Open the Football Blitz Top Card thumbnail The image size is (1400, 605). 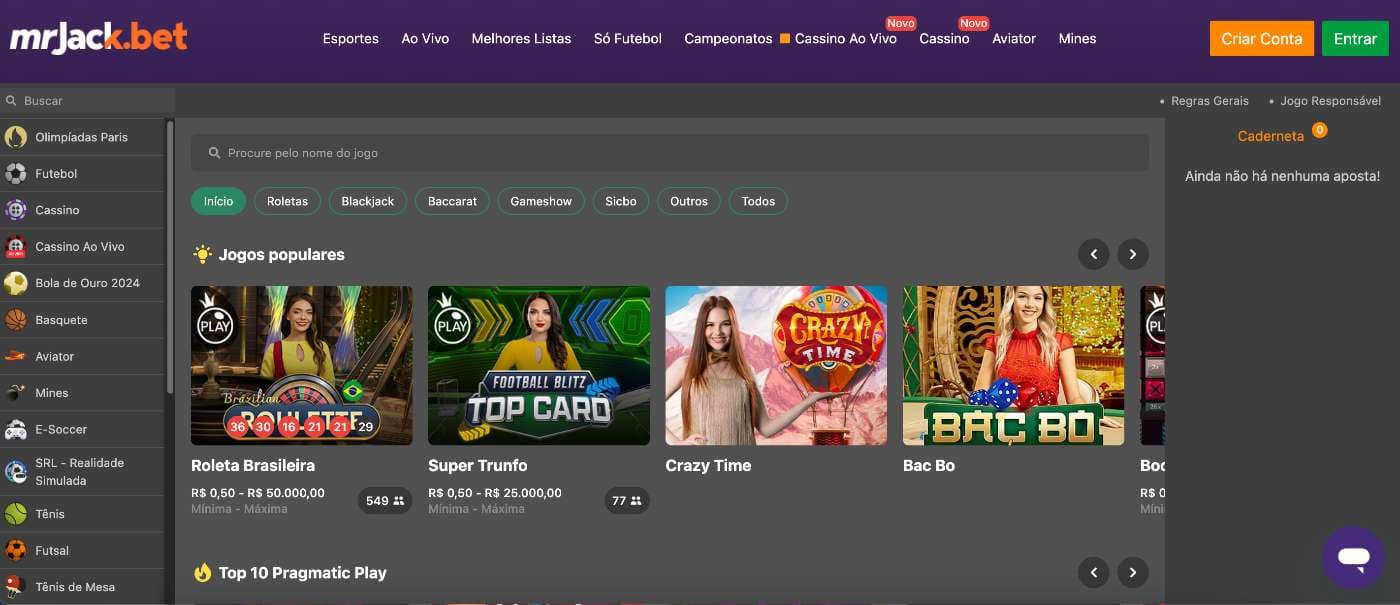pyautogui.click(x=539, y=366)
